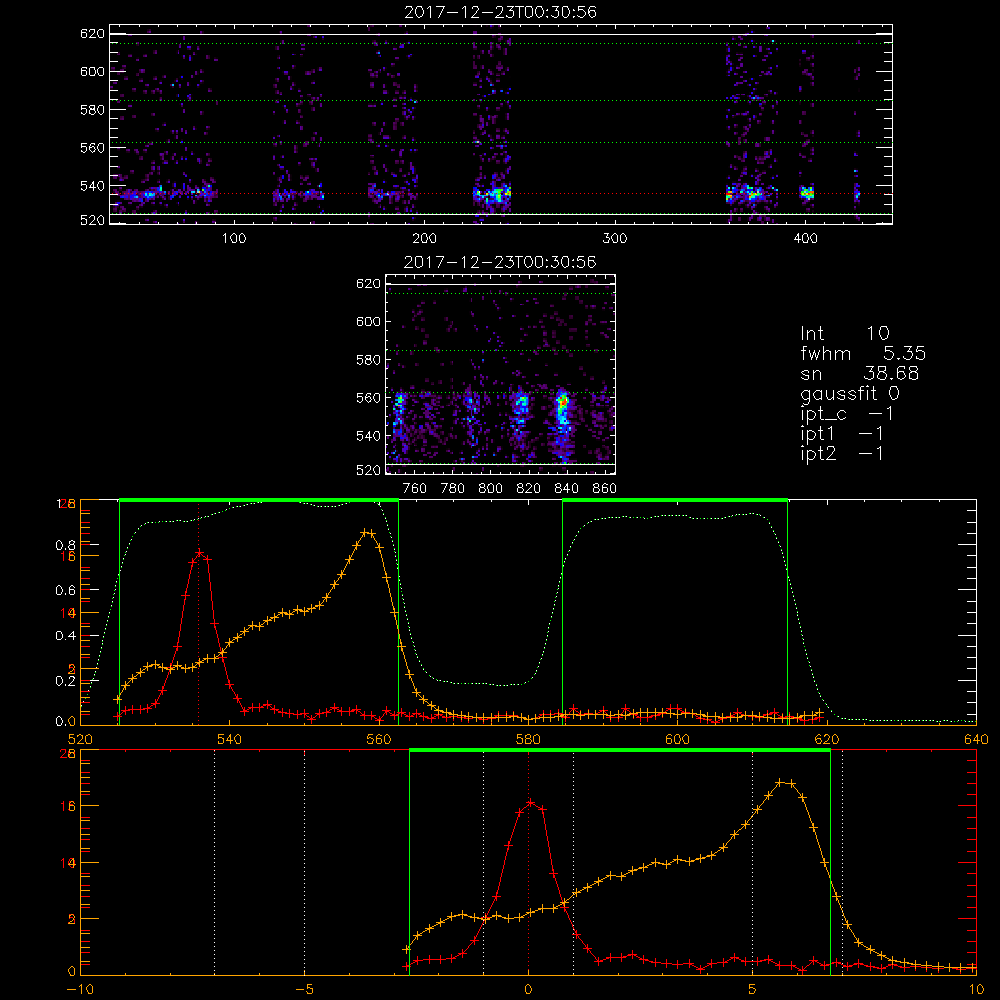This screenshot has height=1000, width=1000.
Task: Click x-axis label 10 of bottom plot
Action: click(976, 989)
